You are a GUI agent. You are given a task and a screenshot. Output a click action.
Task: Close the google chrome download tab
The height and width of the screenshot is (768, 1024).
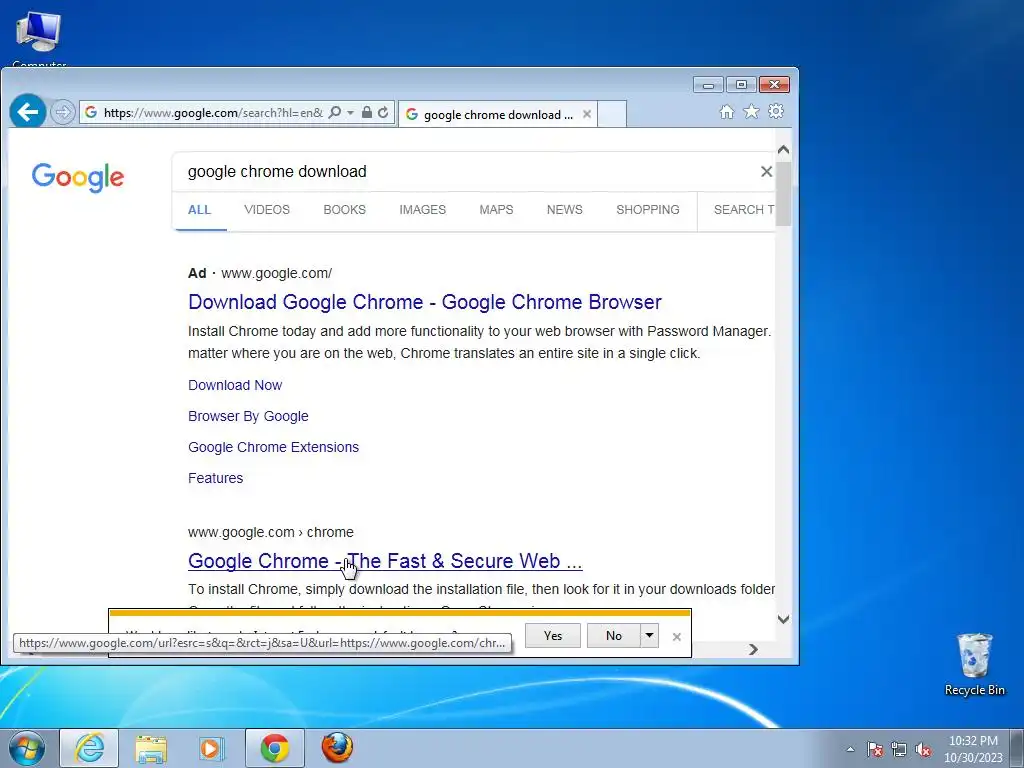pyautogui.click(x=587, y=114)
